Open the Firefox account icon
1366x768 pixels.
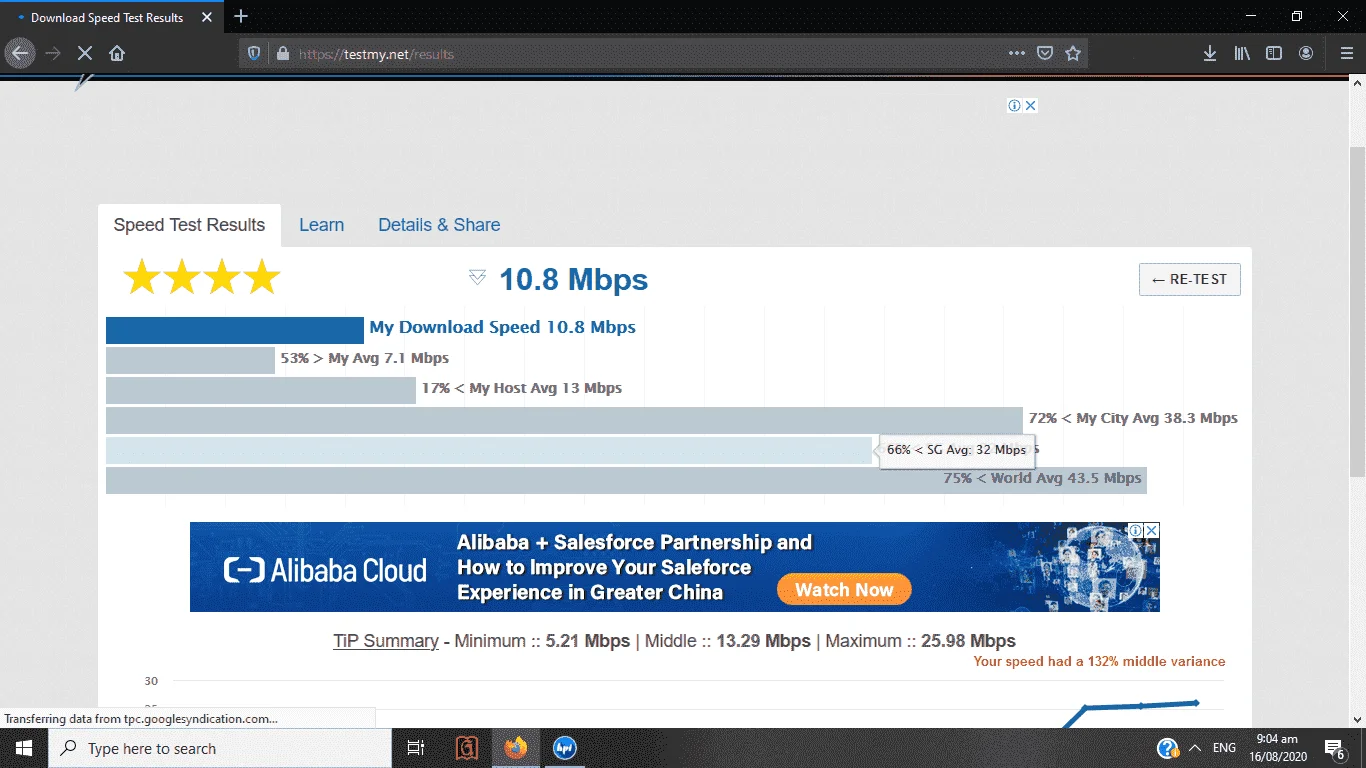click(1306, 53)
